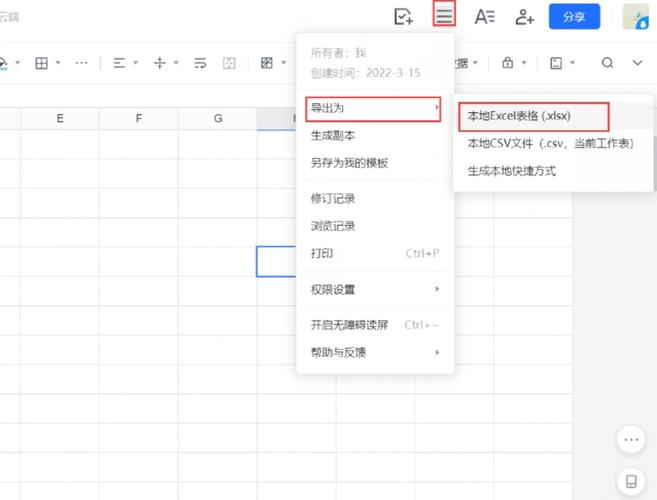Open 帮助与反馈 submenu

pyautogui.click(x=375, y=352)
